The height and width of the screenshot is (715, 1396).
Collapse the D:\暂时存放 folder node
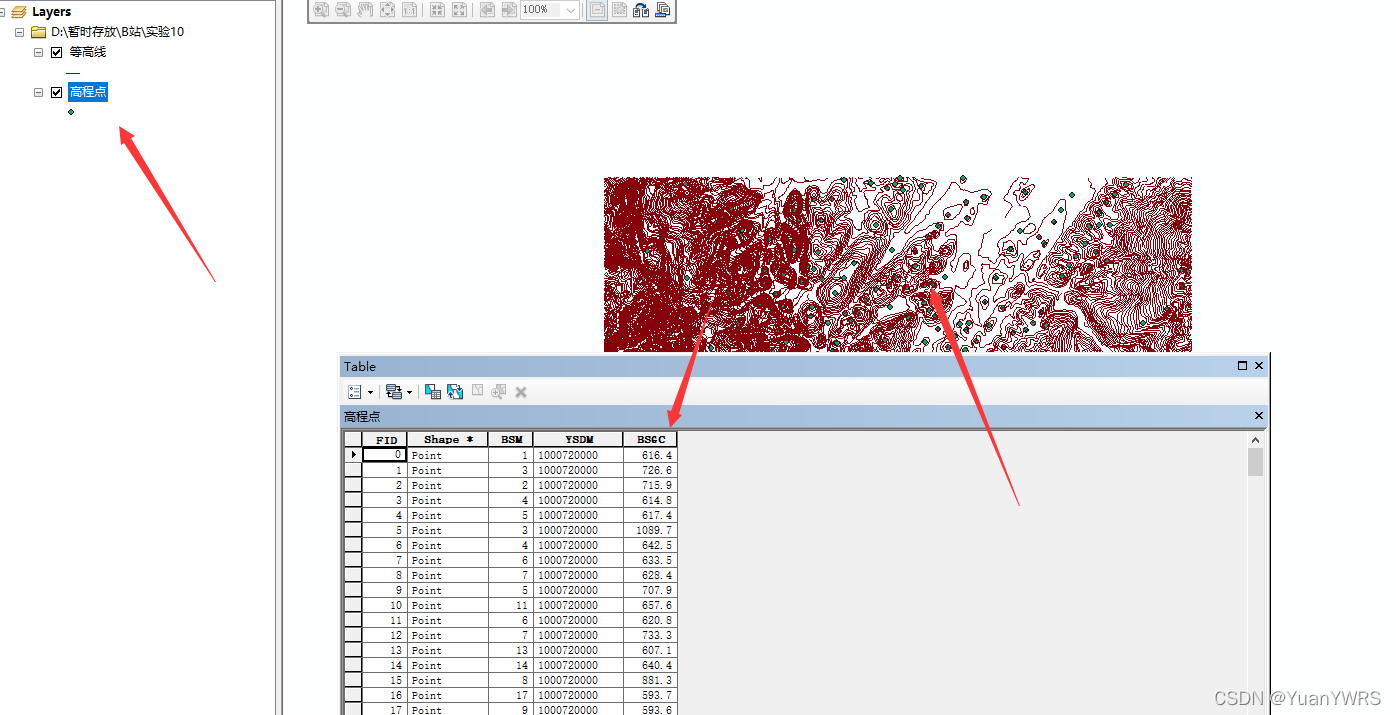click(19, 32)
